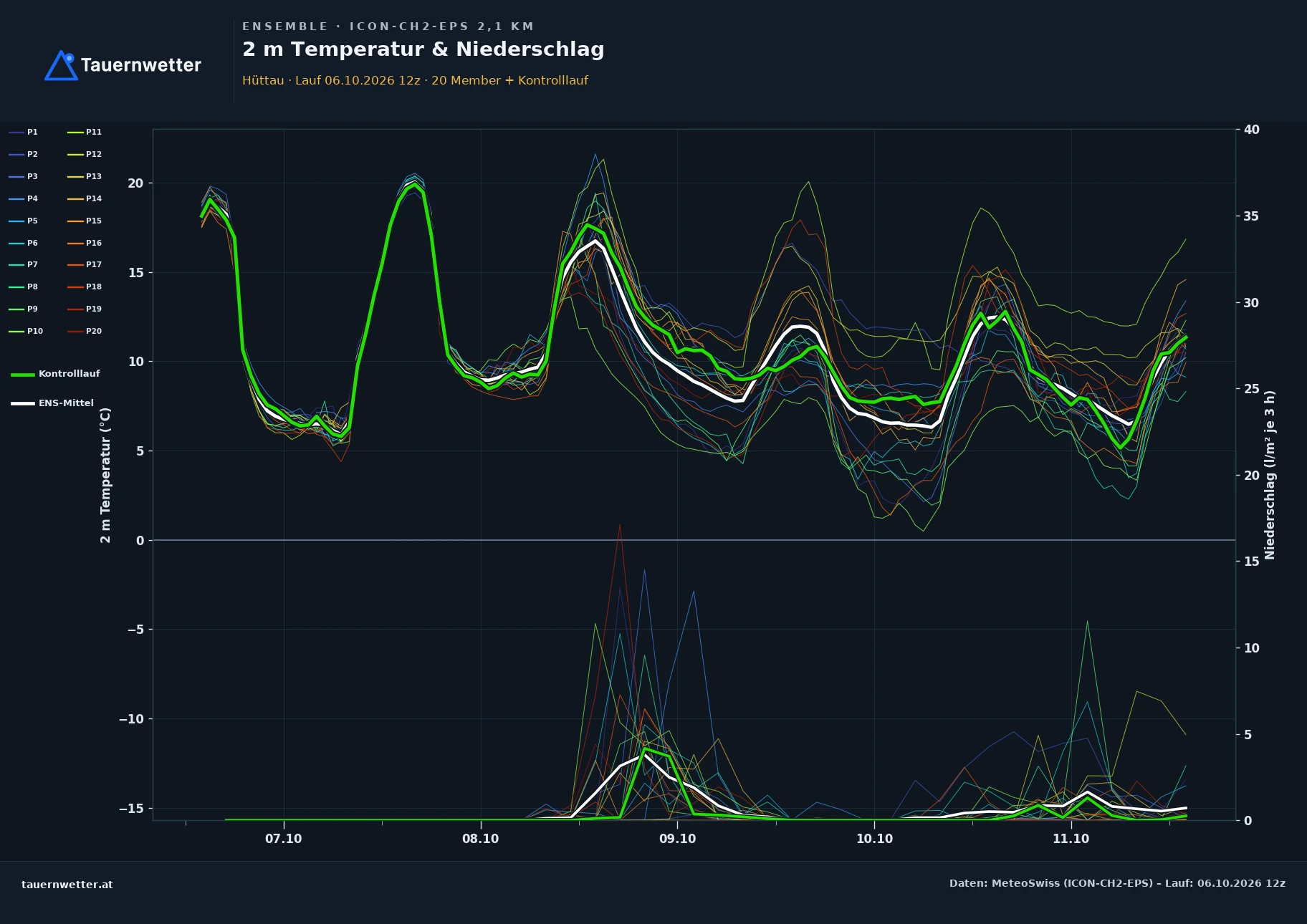
Task: Click the Kontrolllauf legend entry
Action: (56, 374)
